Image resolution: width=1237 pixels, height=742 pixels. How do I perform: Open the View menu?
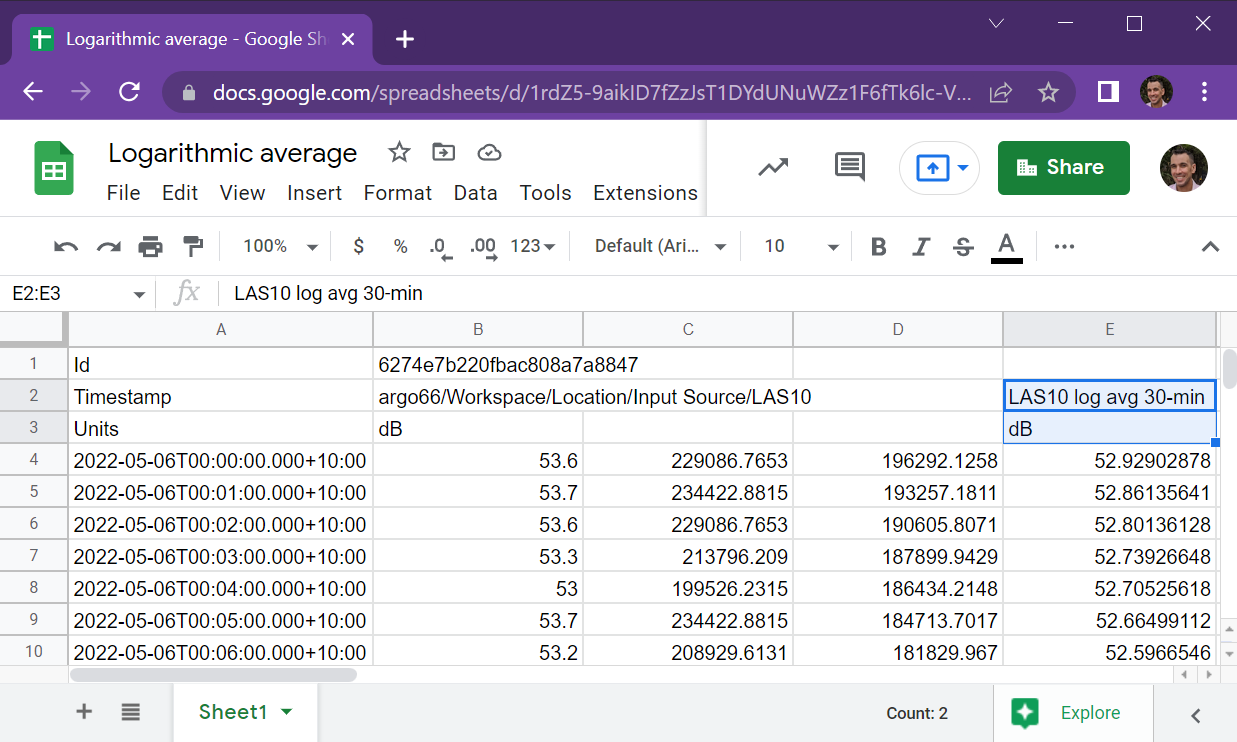(x=243, y=193)
